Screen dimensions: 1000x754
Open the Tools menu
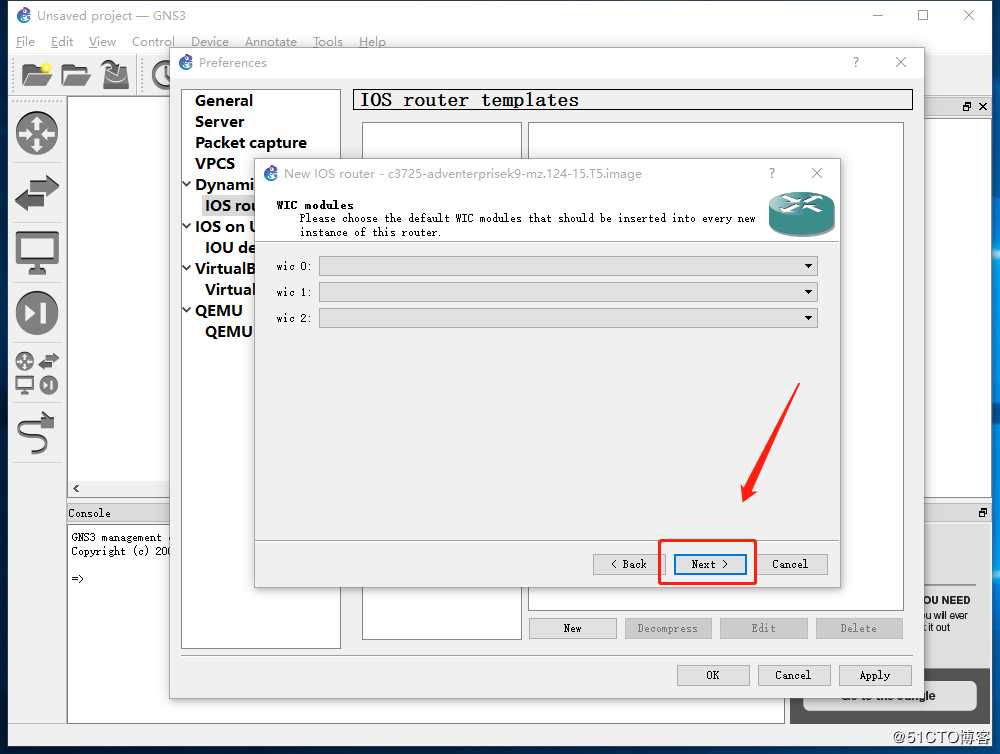pyautogui.click(x=327, y=41)
